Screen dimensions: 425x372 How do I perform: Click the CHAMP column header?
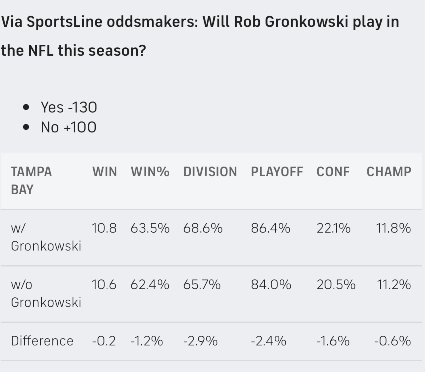389,172
